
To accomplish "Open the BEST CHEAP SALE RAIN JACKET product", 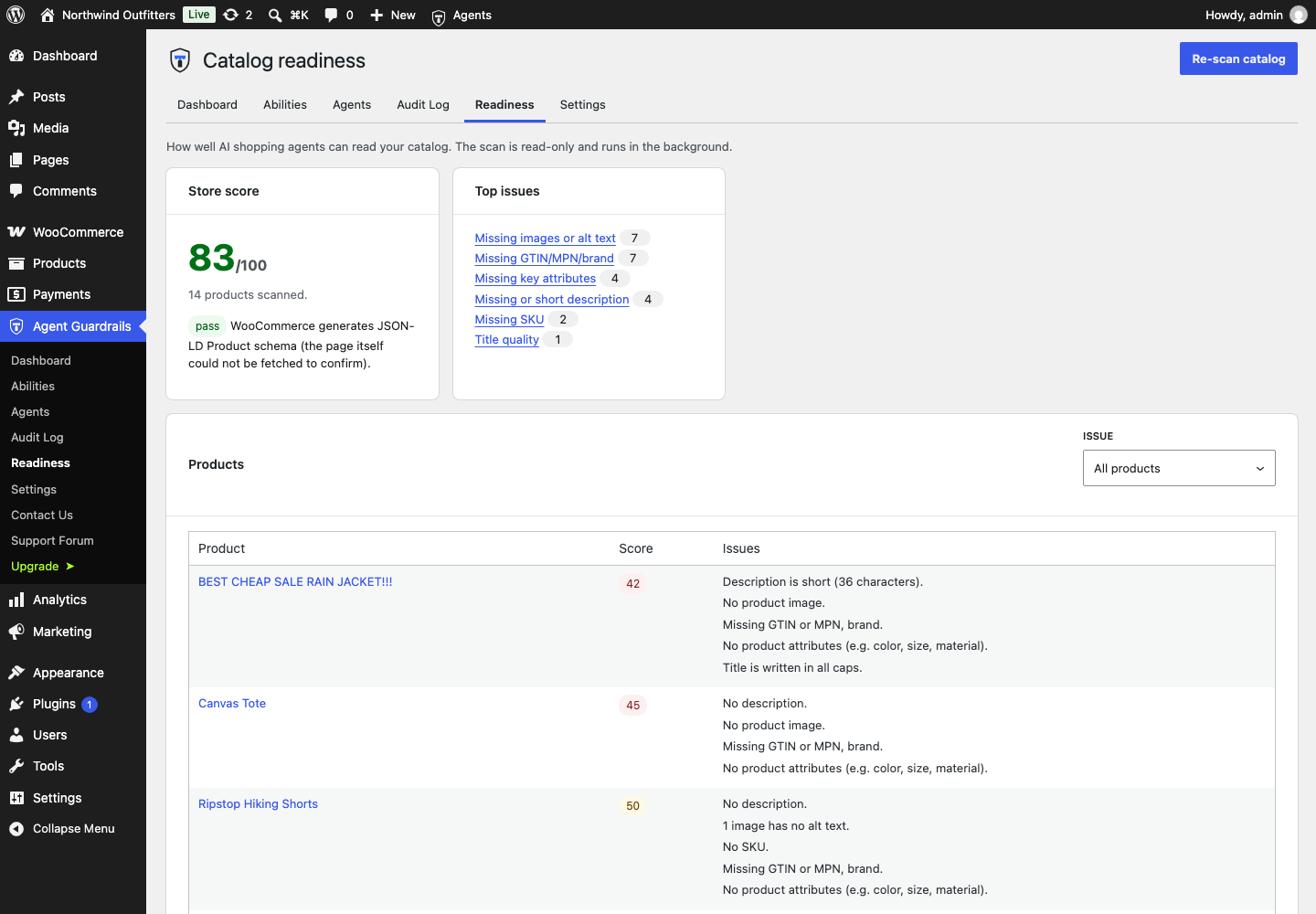I will tap(295, 581).
